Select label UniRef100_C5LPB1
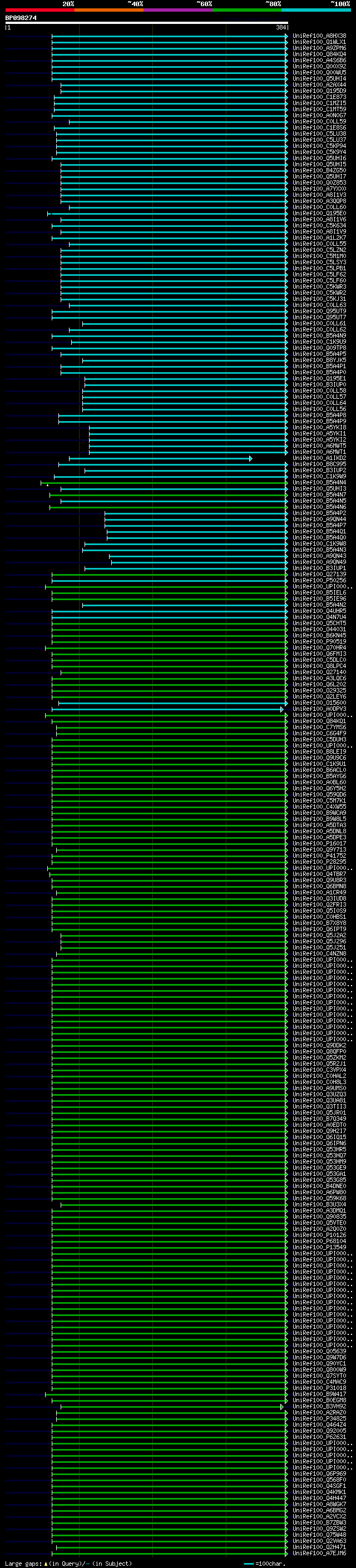The image size is (356, 1568). point(319,269)
